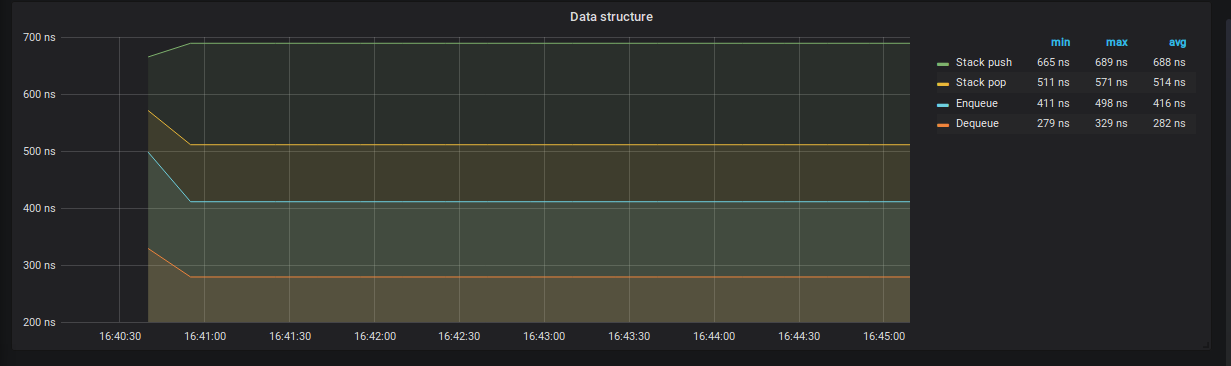Click the 16:44:30 time axis label

(x=799, y=337)
